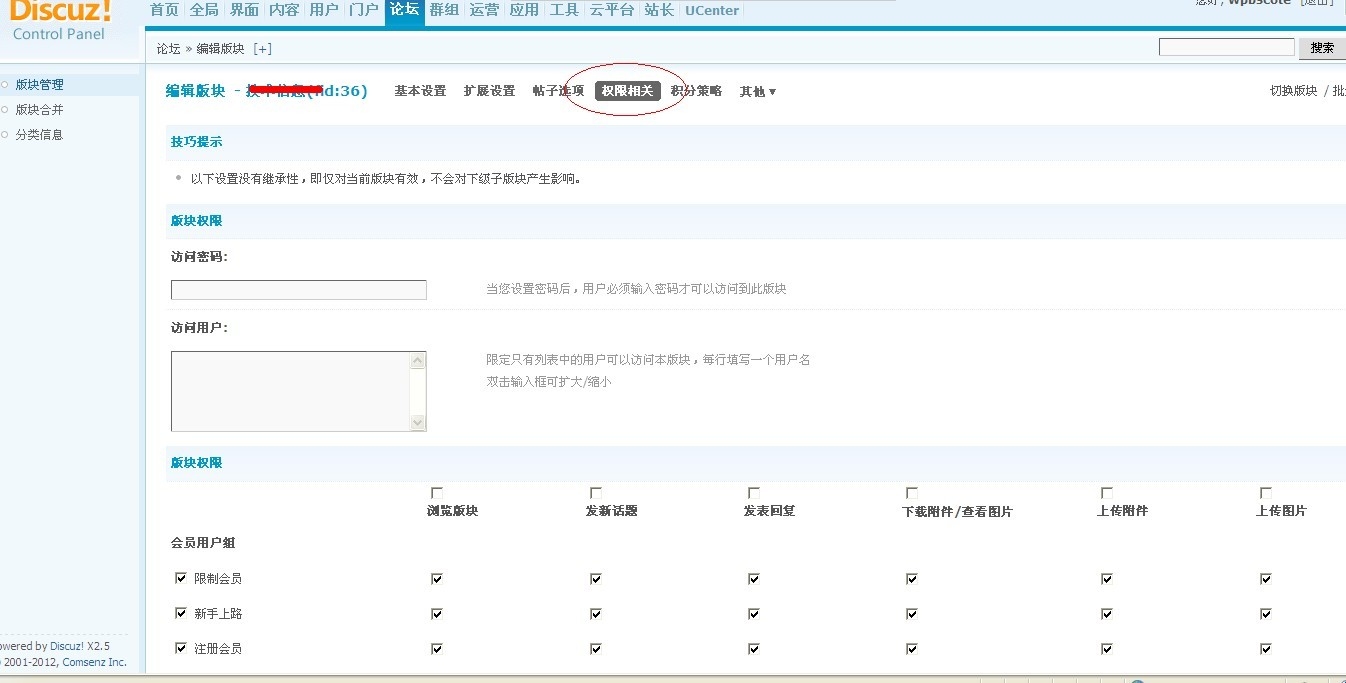Uncheck 注册会员's 上传图片 permission checkbox
1346x683 pixels.
pos(1265,648)
